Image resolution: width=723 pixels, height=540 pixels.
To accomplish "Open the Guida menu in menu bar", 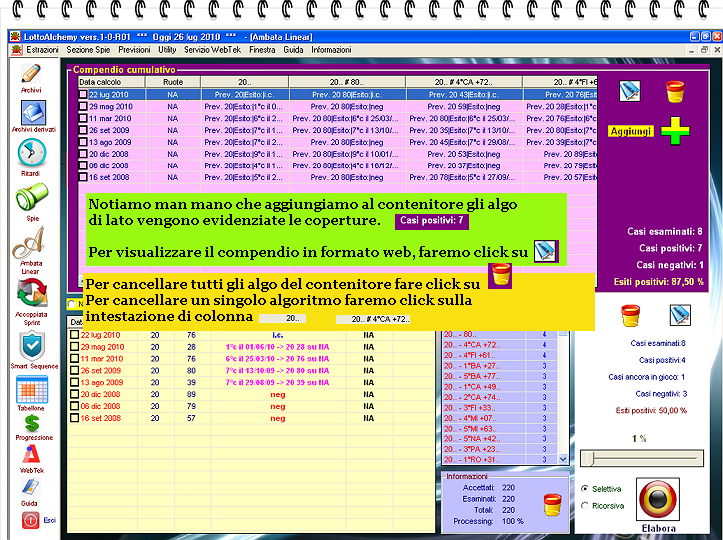I will click(293, 50).
